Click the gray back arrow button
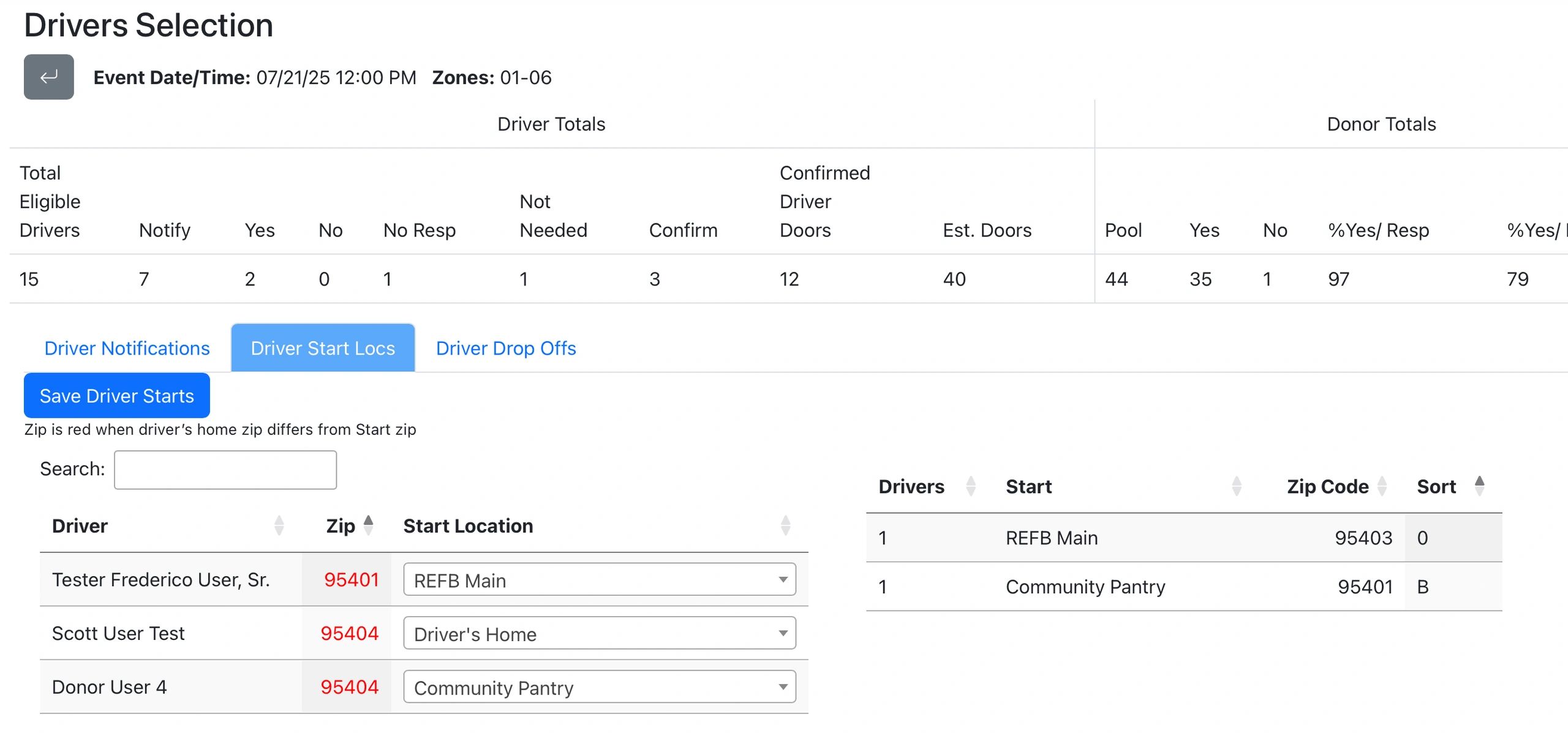This screenshot has height=733, width=1568. pos(48,77)
